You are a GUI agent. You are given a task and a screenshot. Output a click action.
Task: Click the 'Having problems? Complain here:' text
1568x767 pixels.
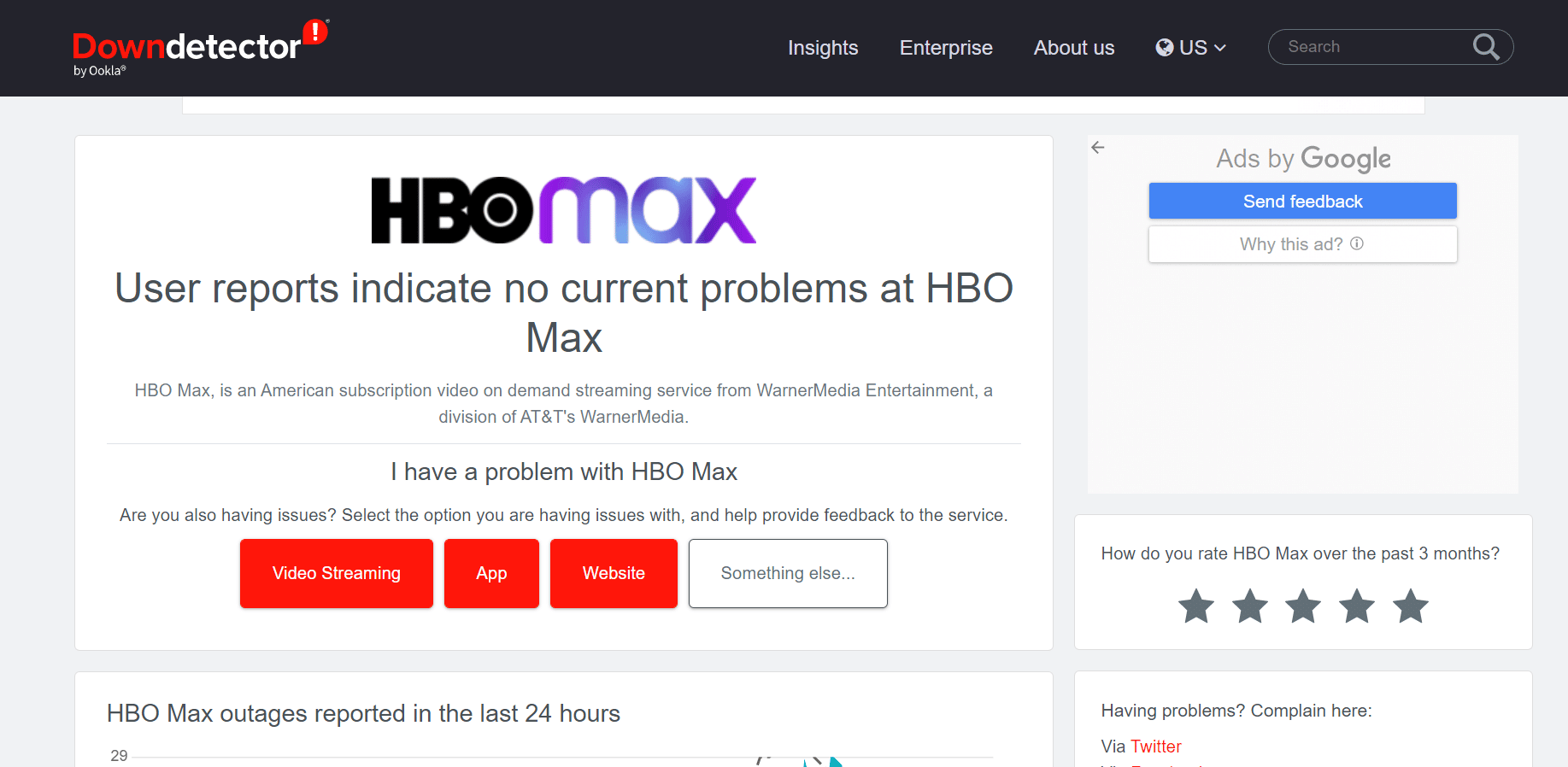point(1236,711)
